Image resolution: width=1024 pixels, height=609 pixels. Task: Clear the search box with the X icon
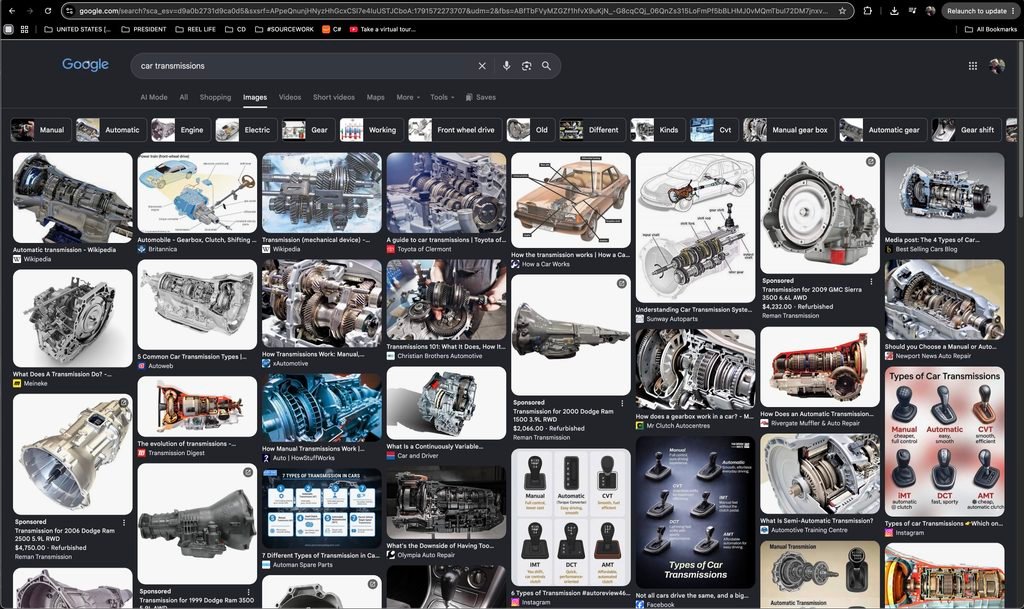tap(482, 66)
